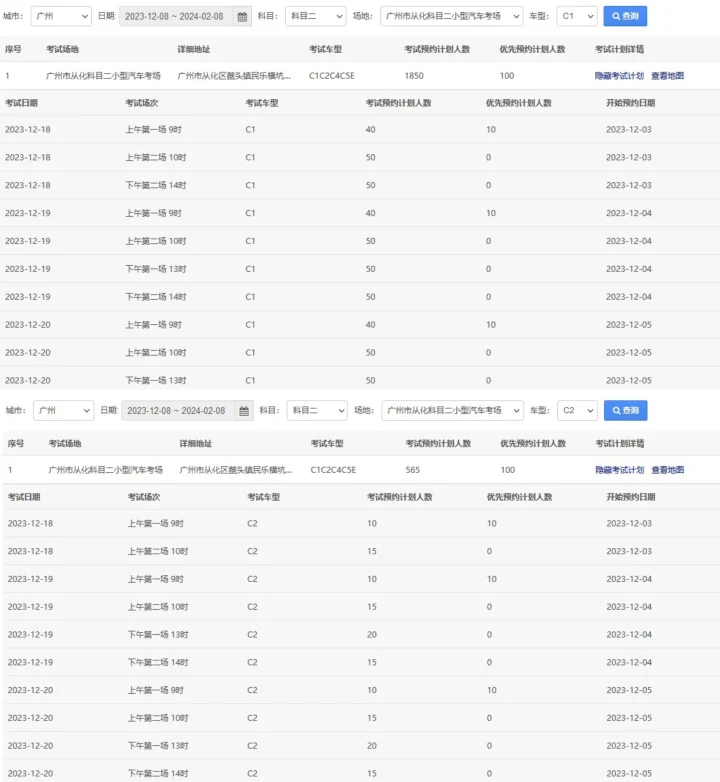Click the 查询 search button beside the C2 dropdown
This screenshot has width=720, height=782.
pyautogui.click(x=626, y=411)
